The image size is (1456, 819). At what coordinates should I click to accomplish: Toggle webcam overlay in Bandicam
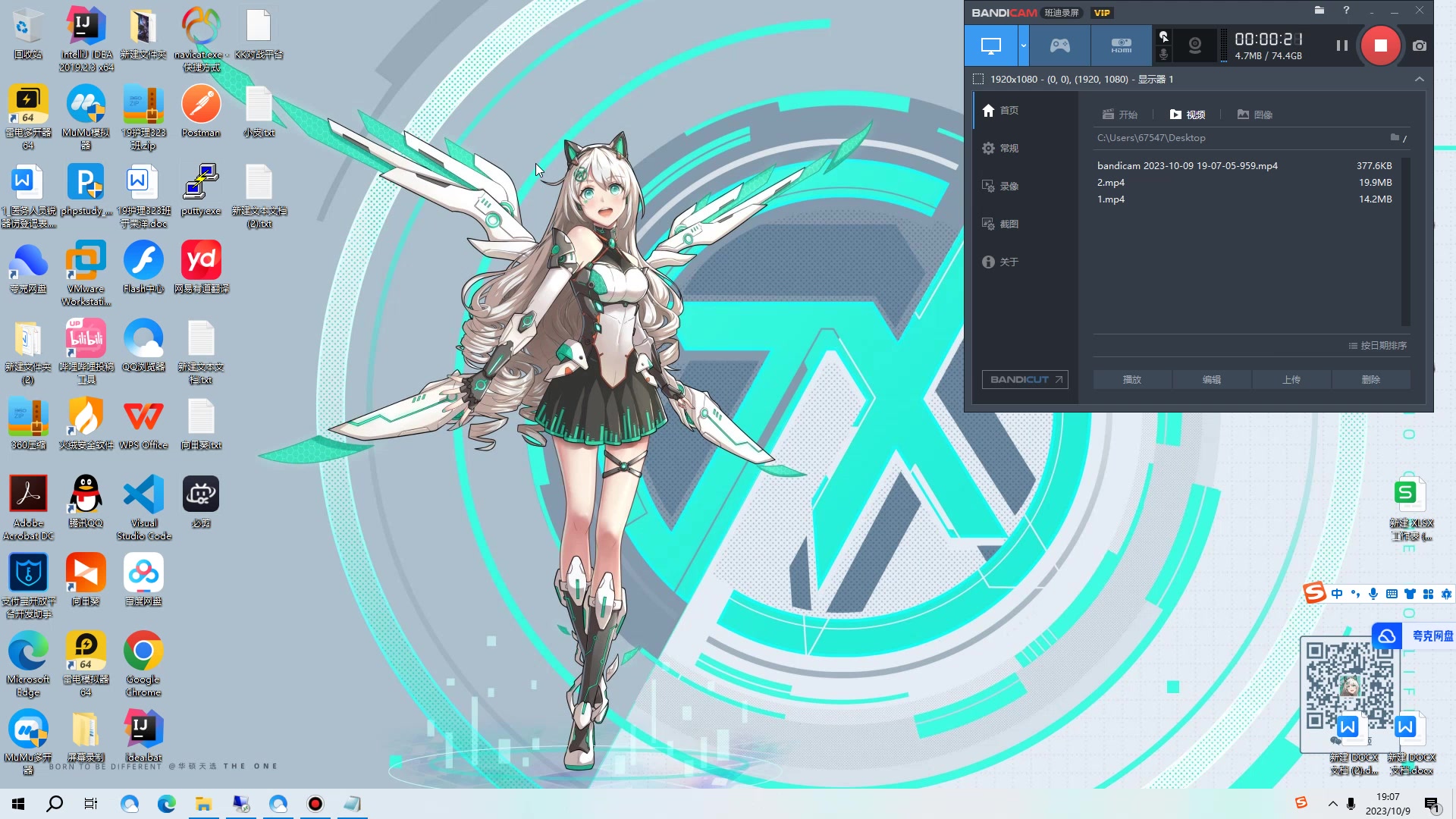[x=1194, y=45]
